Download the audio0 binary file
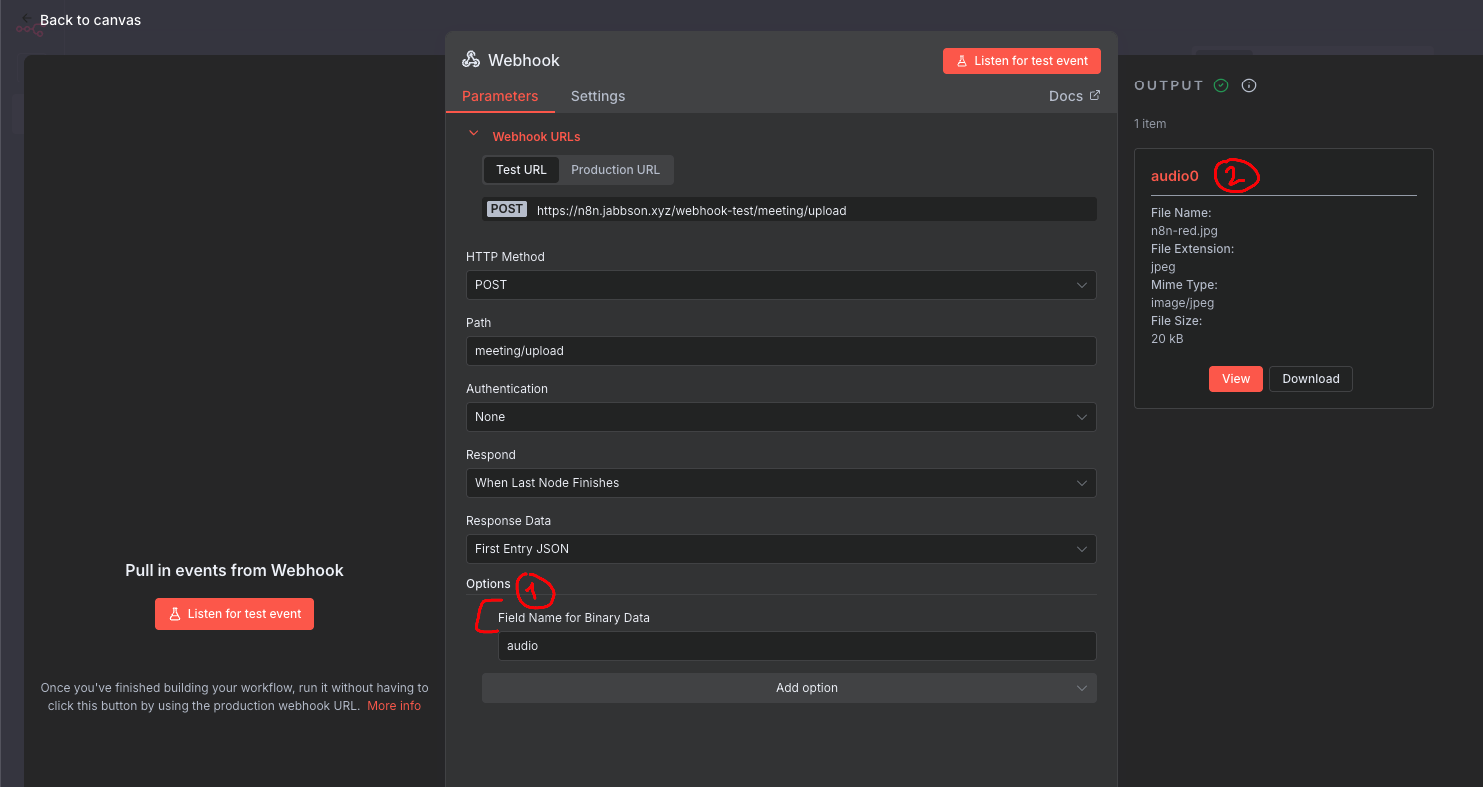The height and width of the screenshot is (787, 1483). tap(1310, 379)
